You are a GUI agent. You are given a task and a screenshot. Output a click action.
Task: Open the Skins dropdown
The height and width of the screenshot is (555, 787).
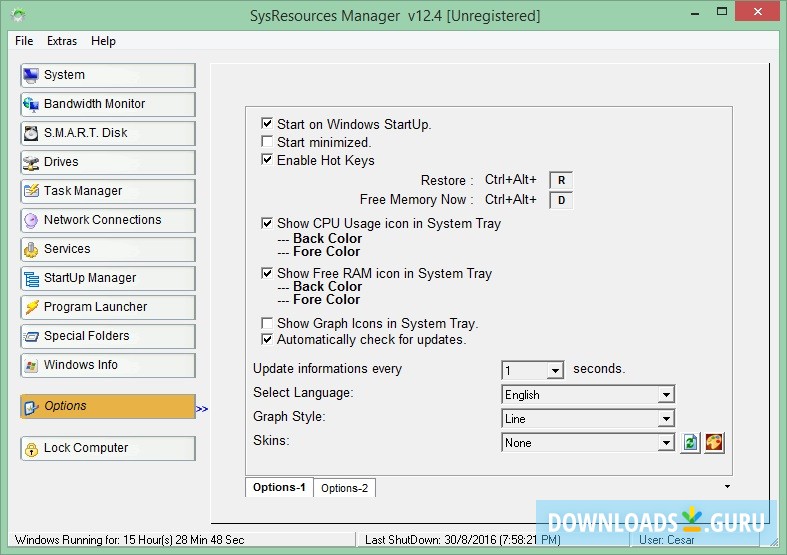pyautogui.click(x=666, y=443)
